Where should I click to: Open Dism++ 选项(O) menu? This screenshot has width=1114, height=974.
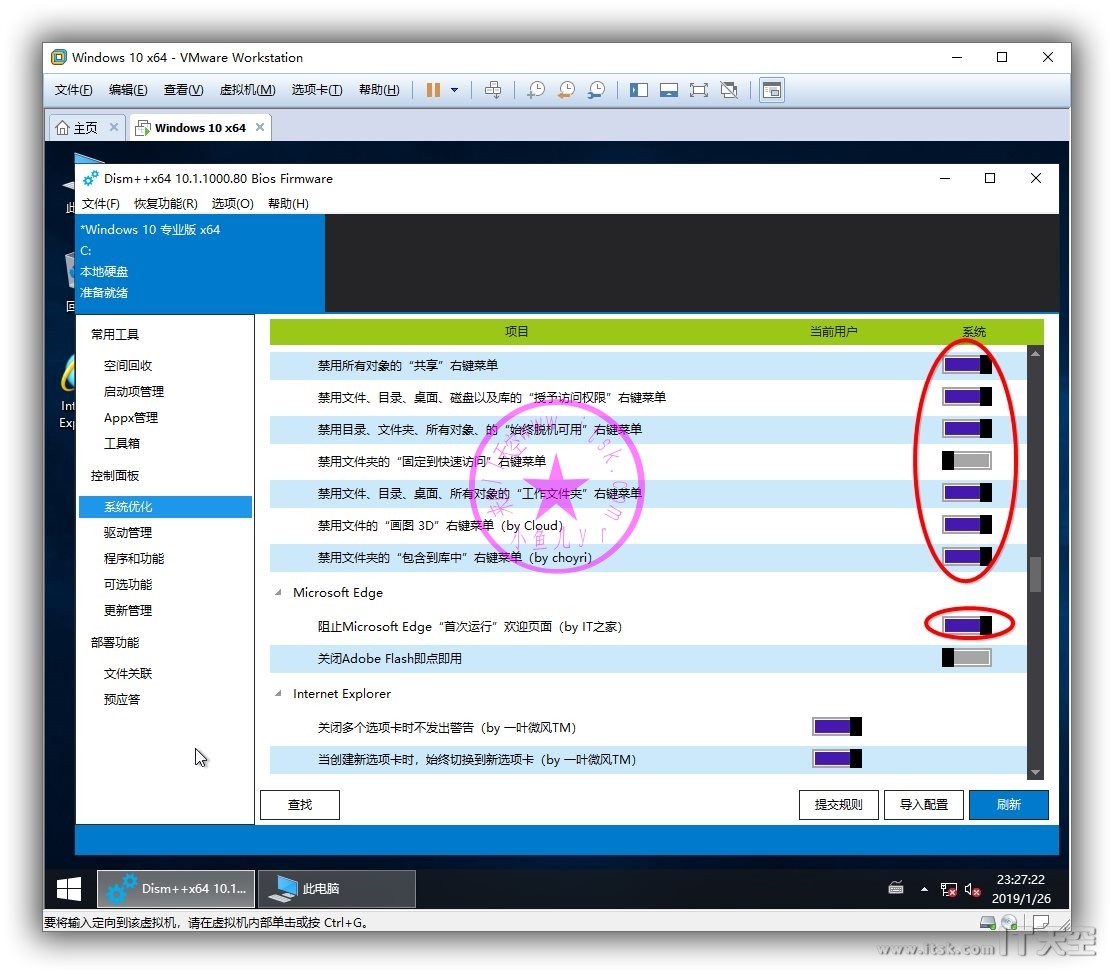(232, 204)
